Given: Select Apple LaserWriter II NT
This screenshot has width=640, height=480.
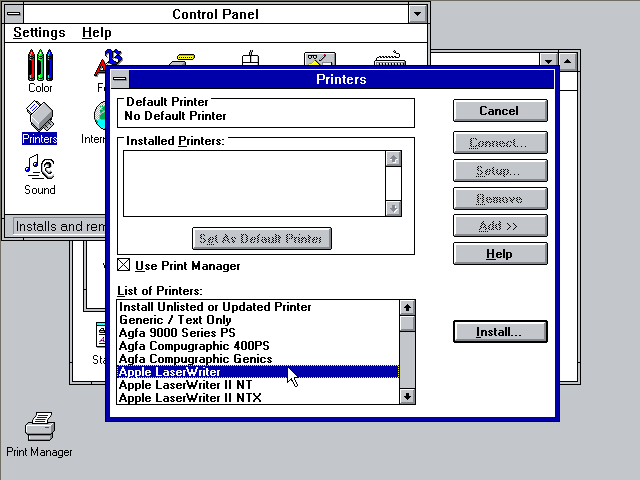Looking at the screenshot, I should coord(258,385).
